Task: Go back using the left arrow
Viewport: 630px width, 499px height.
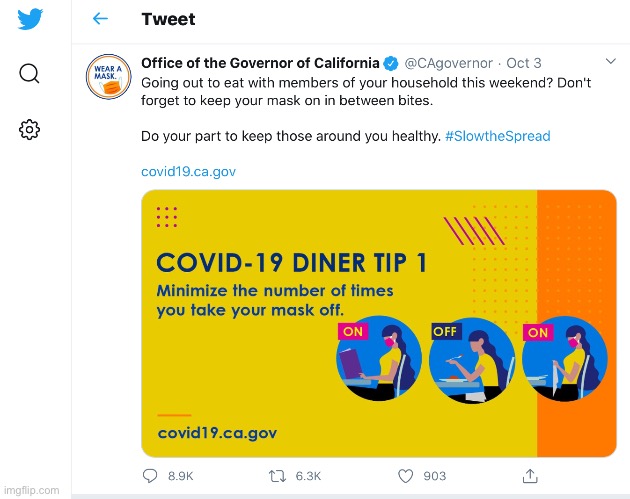Action: pyautogui.click(x=100, y=19)
